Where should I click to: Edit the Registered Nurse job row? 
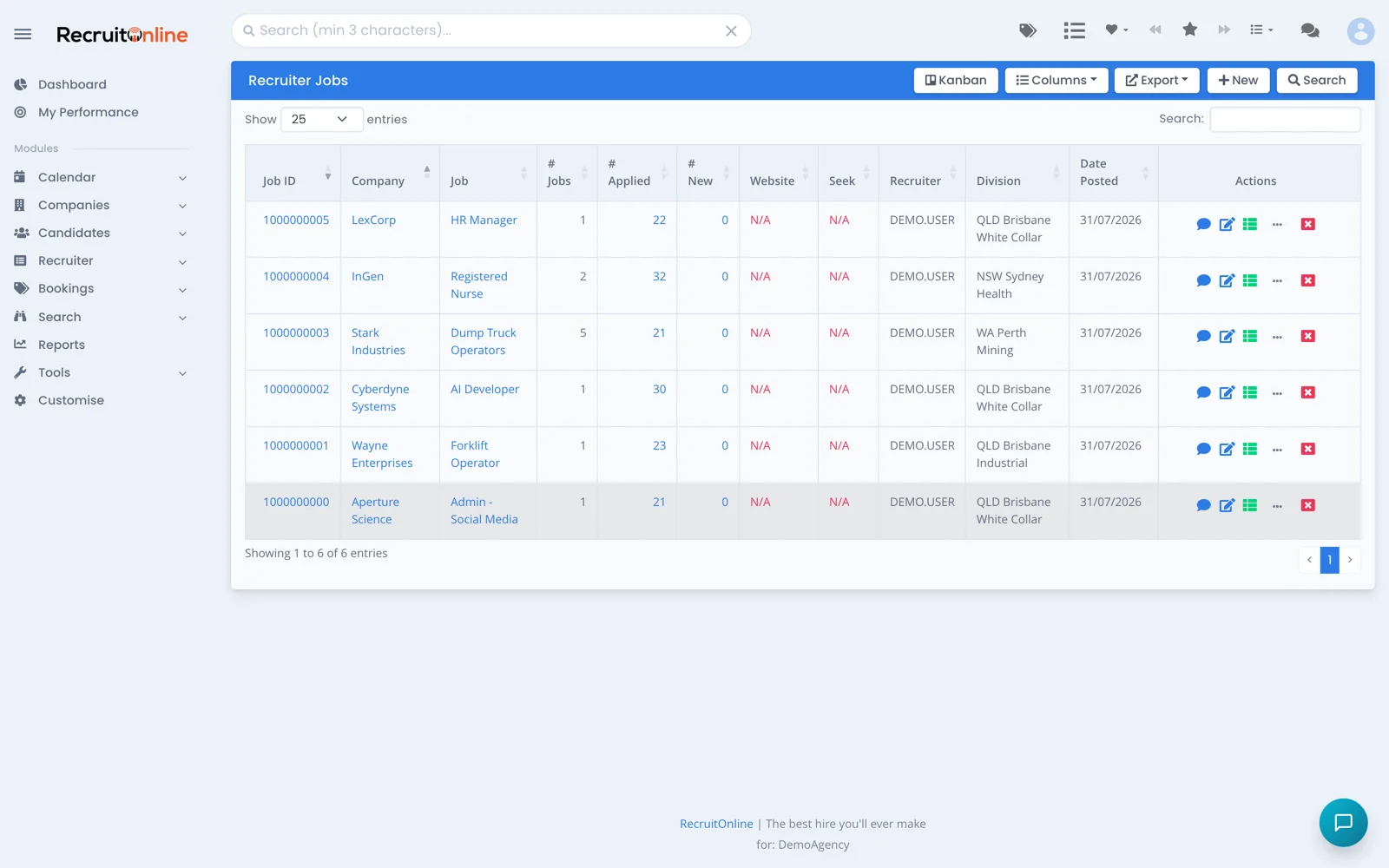coord(1227,280)
